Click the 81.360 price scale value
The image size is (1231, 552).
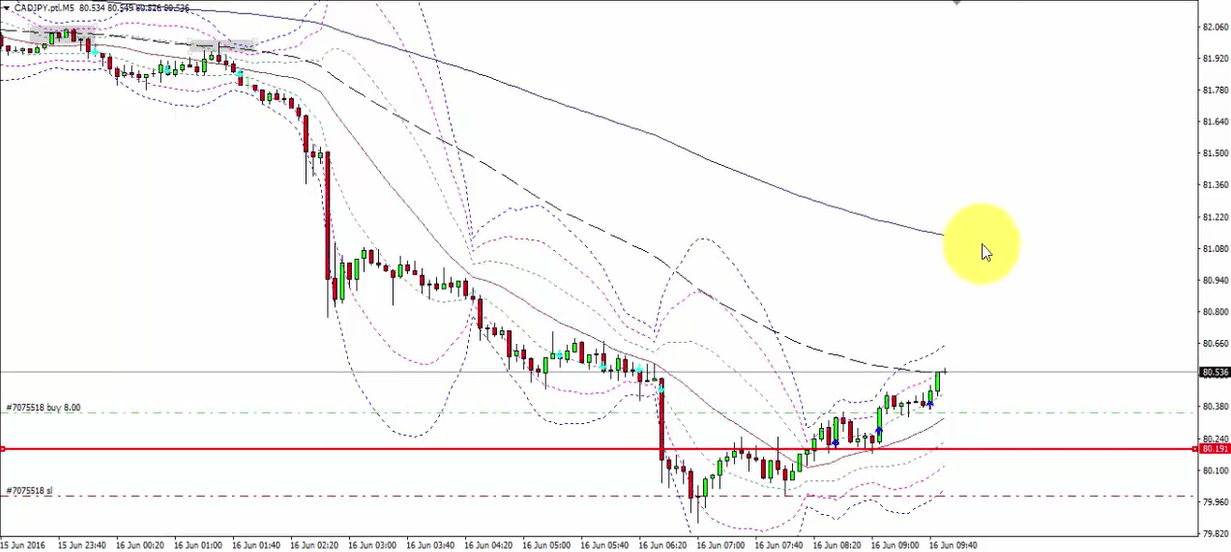pos(1215,185)
